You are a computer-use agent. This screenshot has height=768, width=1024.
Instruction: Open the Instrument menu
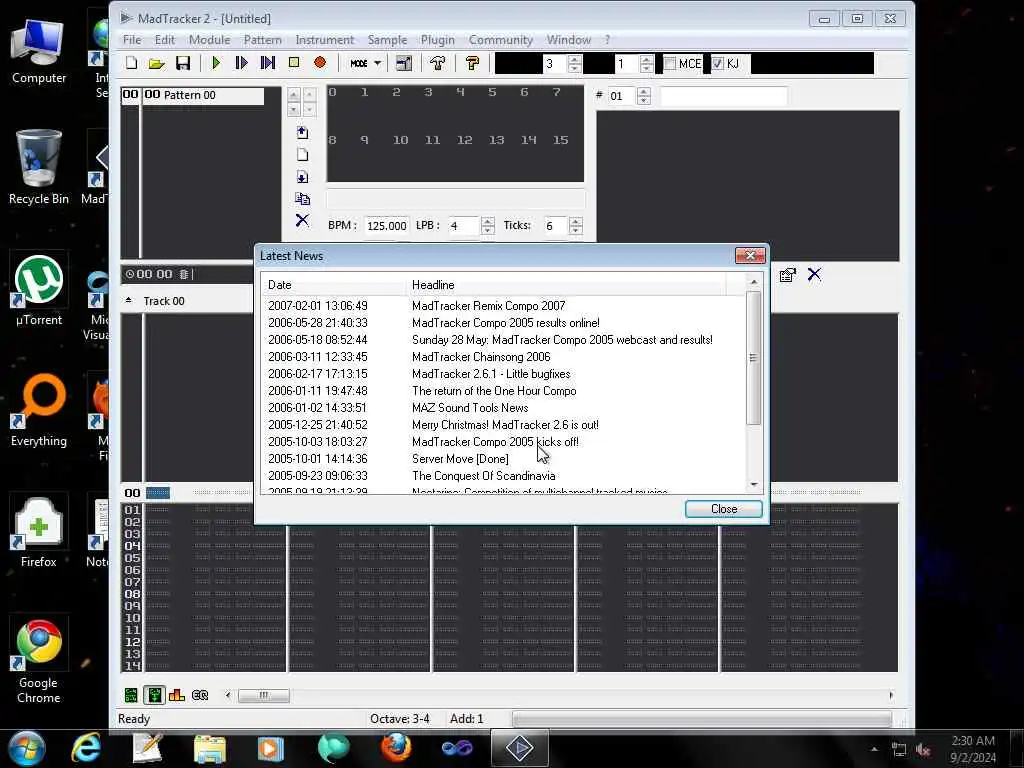click(x=325, y=40)
